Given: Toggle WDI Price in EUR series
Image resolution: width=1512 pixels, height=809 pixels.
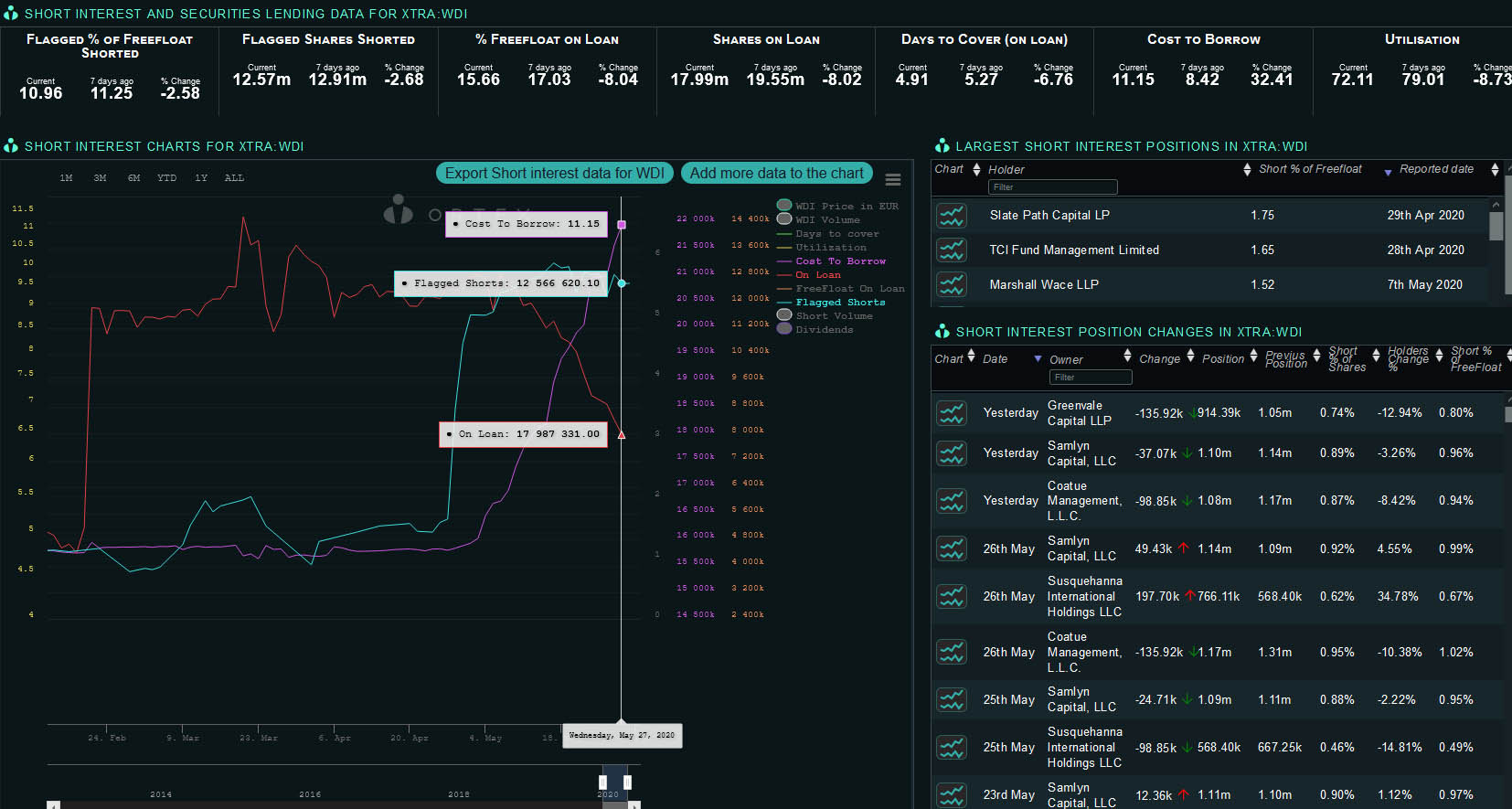Looking at the screenshot, I should point(838,206).
